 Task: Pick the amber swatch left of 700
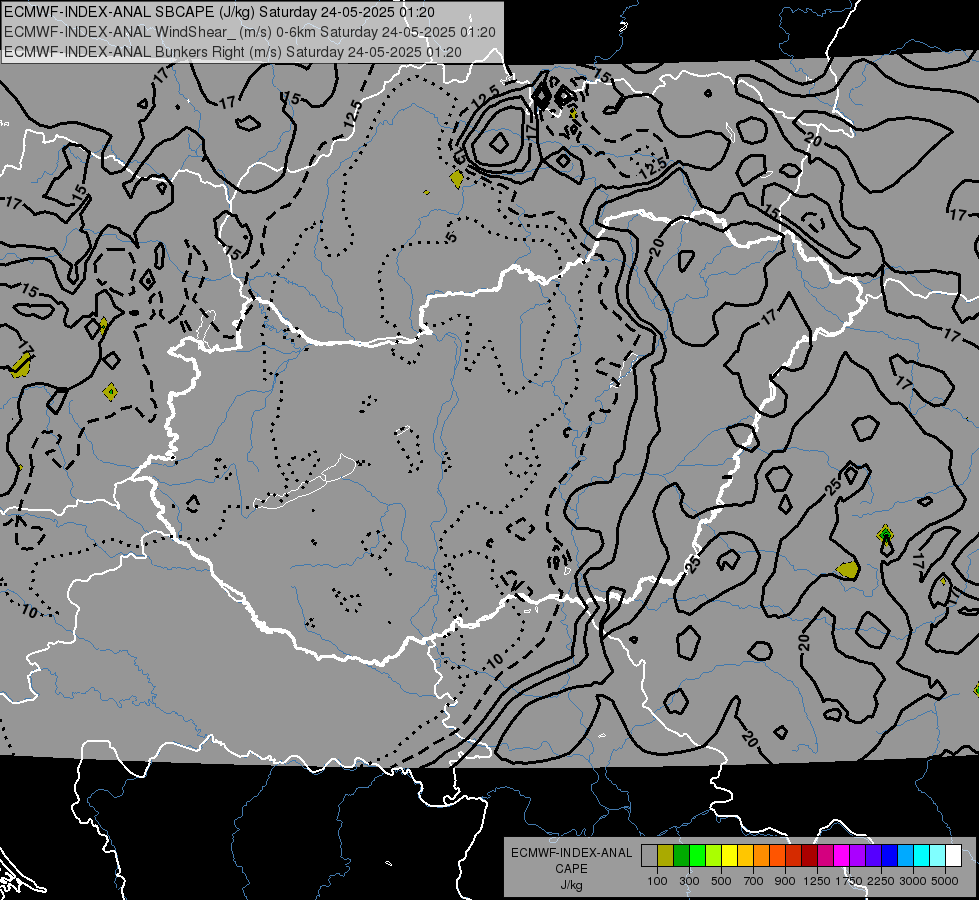745,856
